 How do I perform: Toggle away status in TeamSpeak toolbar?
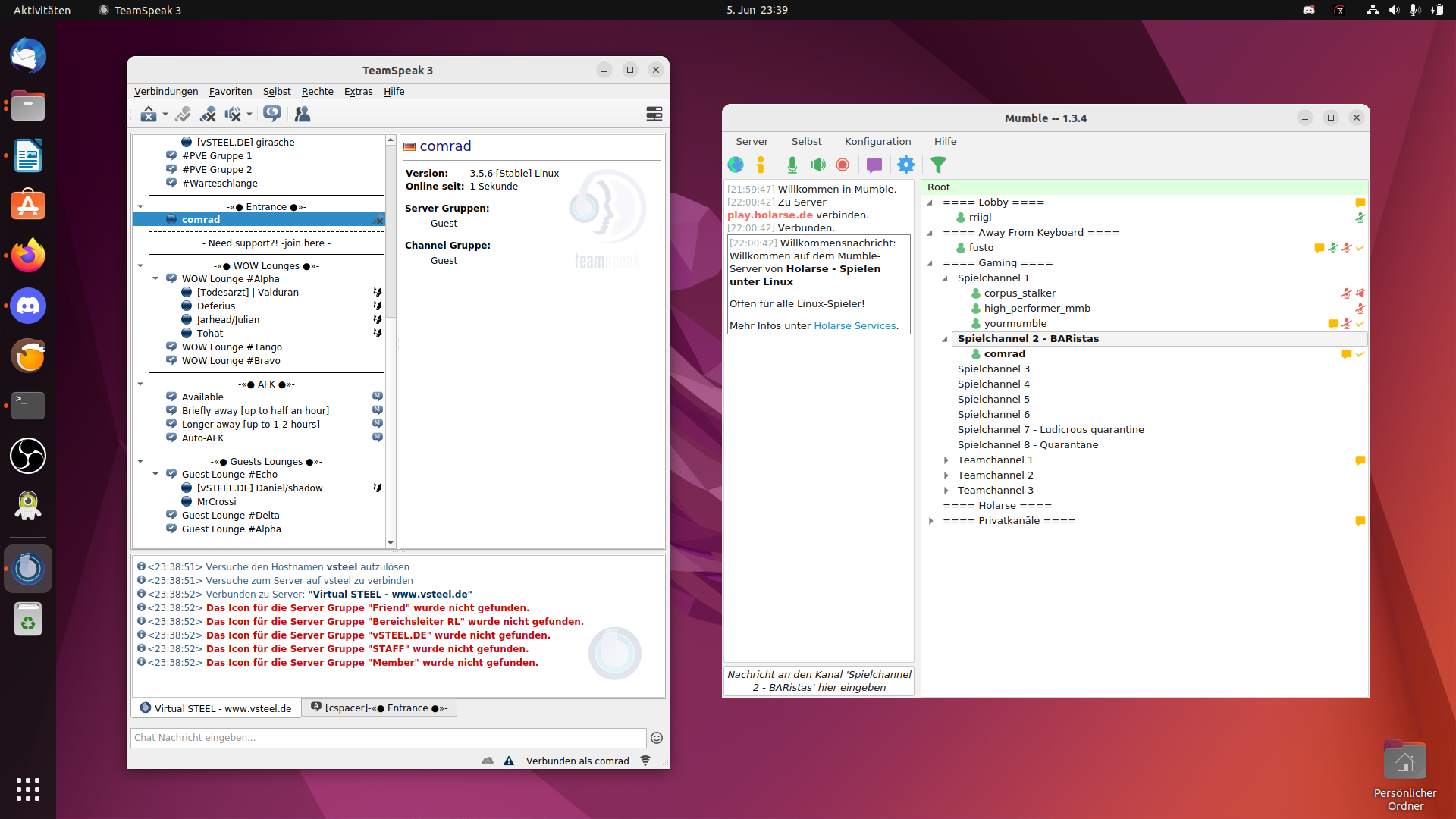(x=183, y=114)
